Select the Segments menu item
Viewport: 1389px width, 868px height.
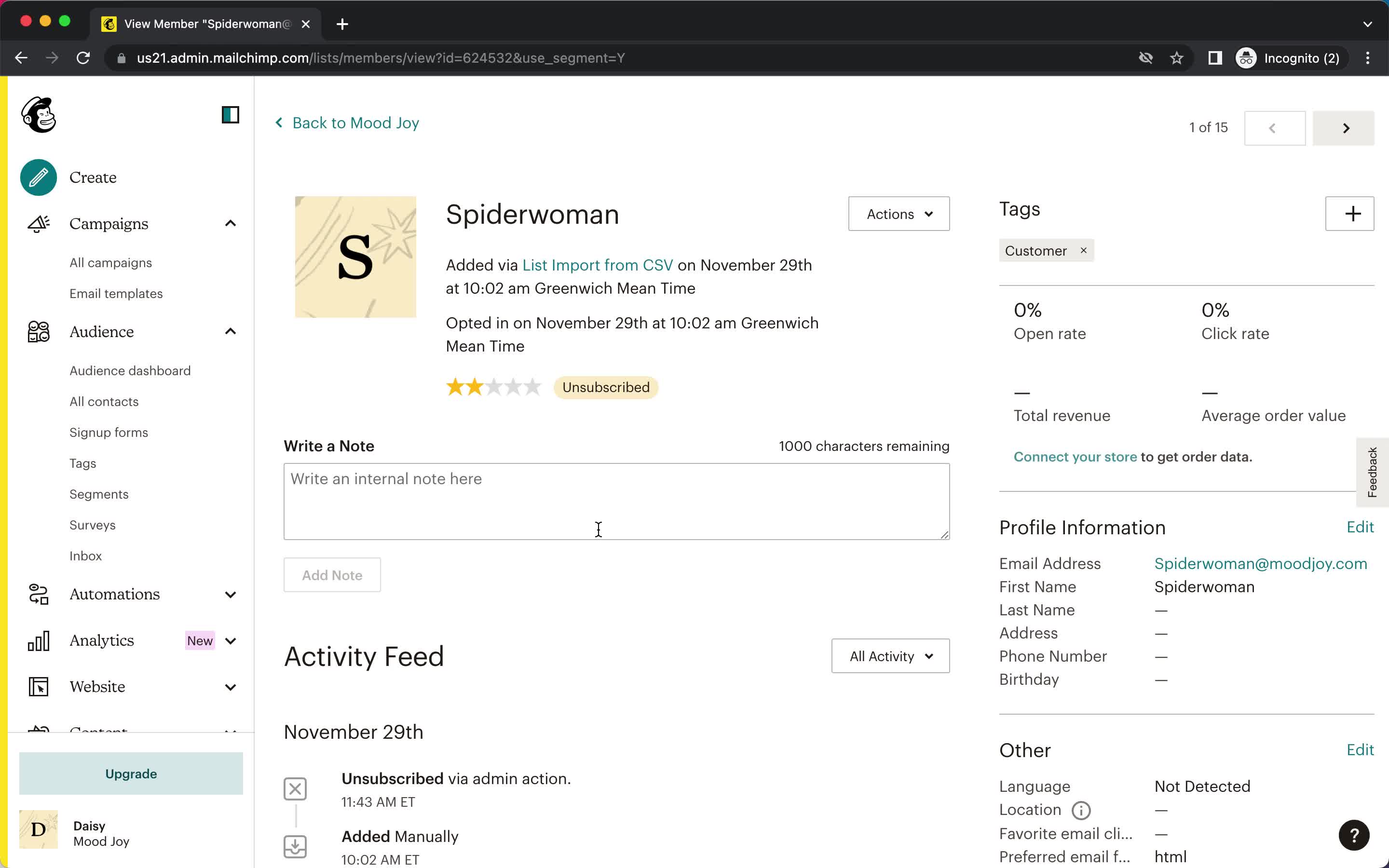pyautogui.click(x=98, y=493)
